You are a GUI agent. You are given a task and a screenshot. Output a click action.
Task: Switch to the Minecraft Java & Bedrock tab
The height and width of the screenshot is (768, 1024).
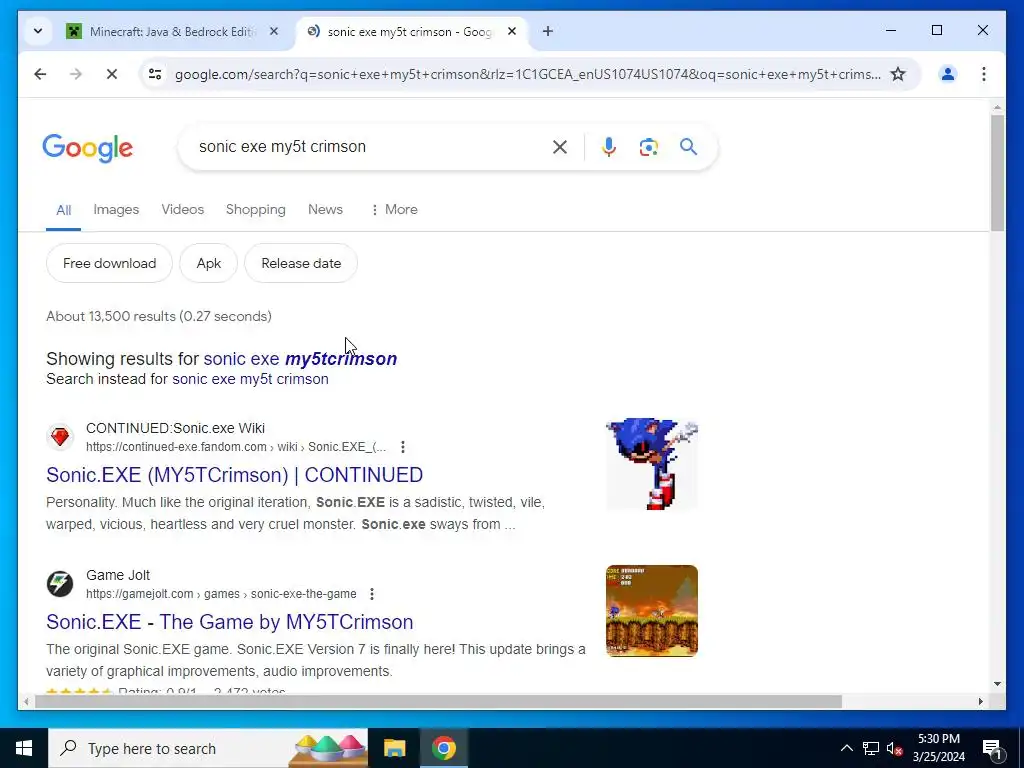172,31
